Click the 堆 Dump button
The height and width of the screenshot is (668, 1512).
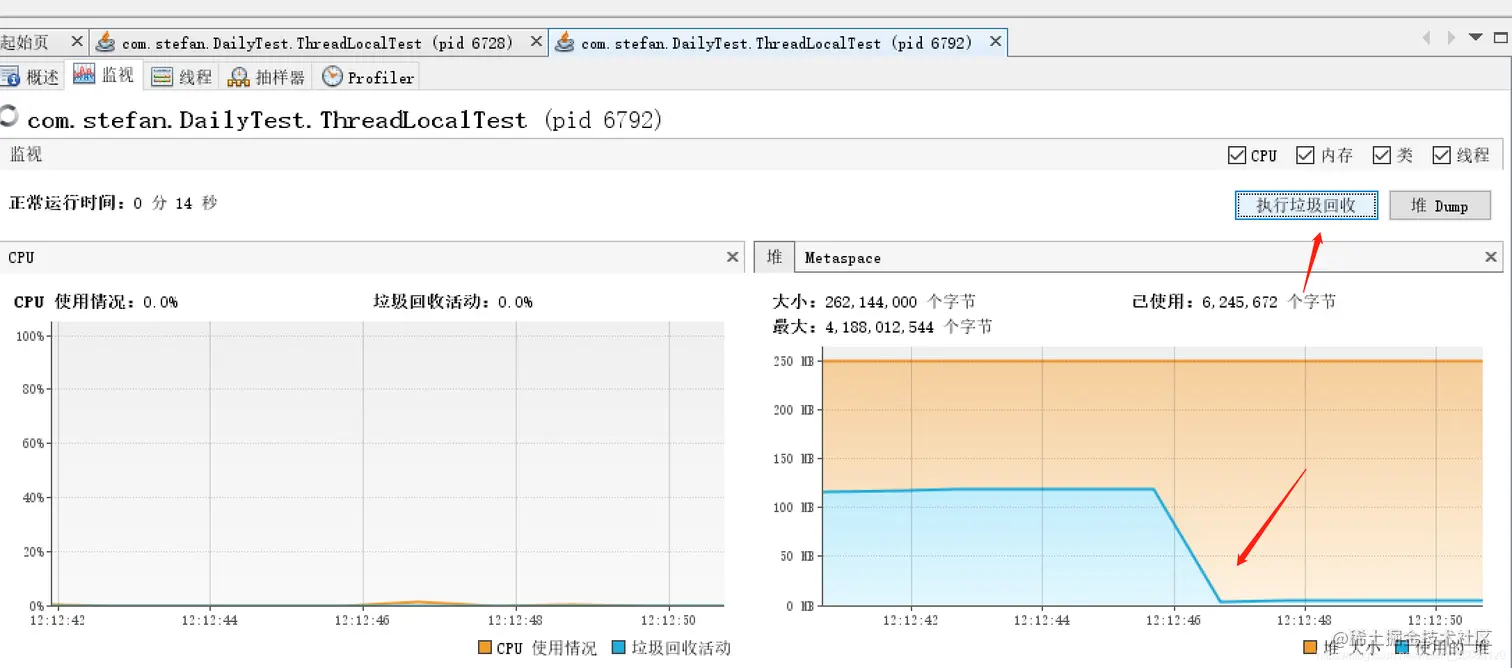point(1440,205)
